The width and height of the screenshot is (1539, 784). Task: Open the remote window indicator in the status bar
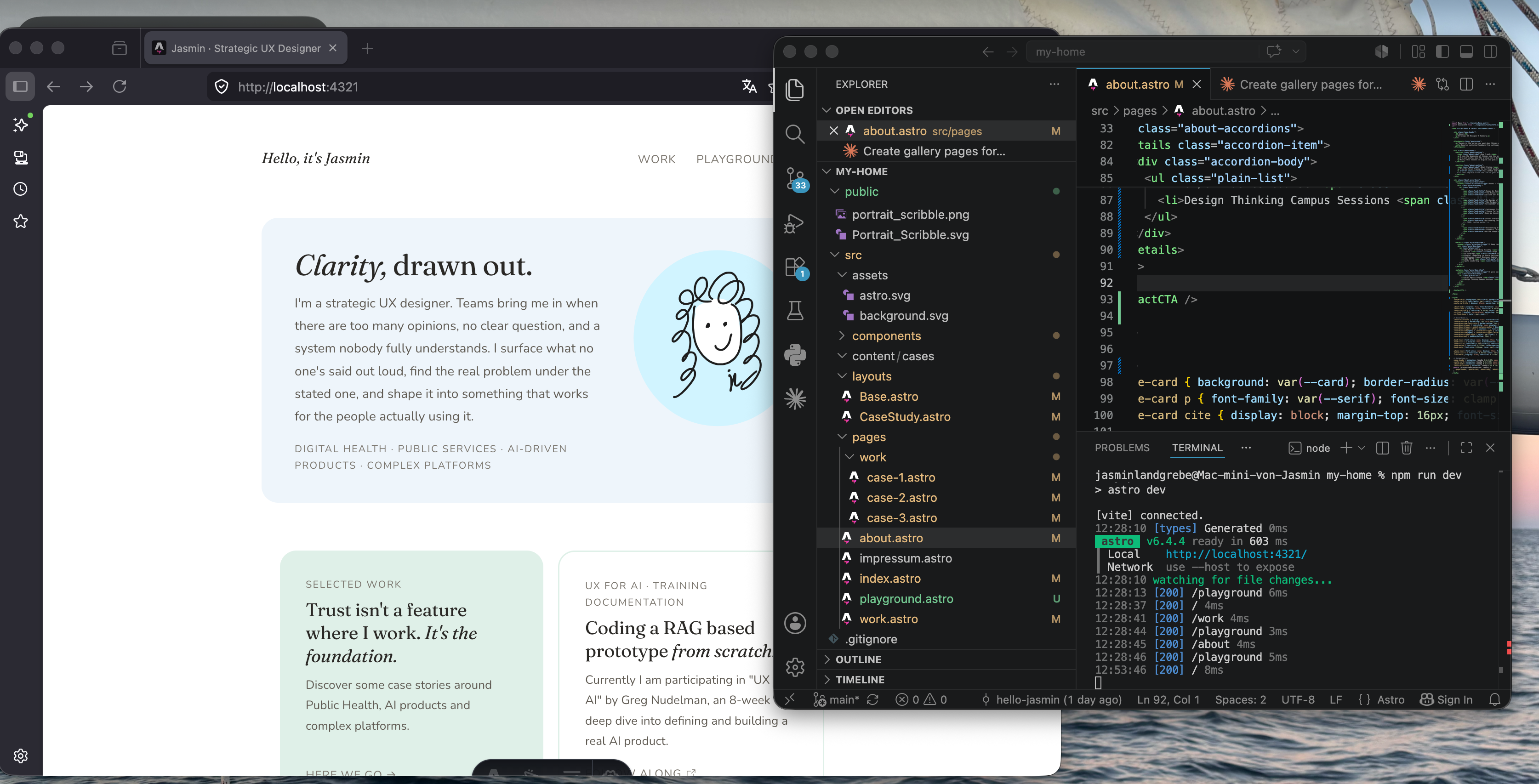(x=790, y=700)
